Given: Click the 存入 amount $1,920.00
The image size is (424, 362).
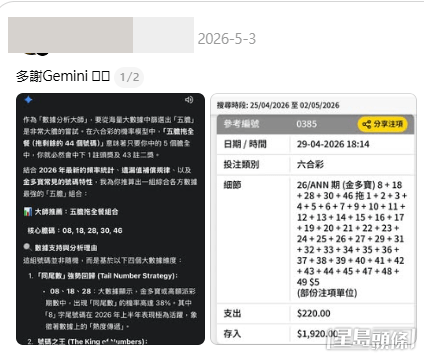Looking at the screenshot, I should (x=318, y=334).
